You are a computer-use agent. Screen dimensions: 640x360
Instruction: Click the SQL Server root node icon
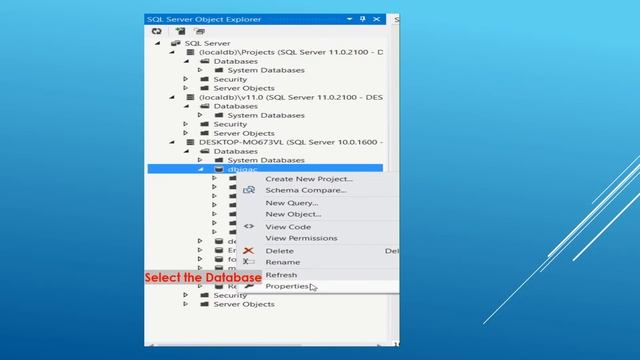(x=176, y=43)
